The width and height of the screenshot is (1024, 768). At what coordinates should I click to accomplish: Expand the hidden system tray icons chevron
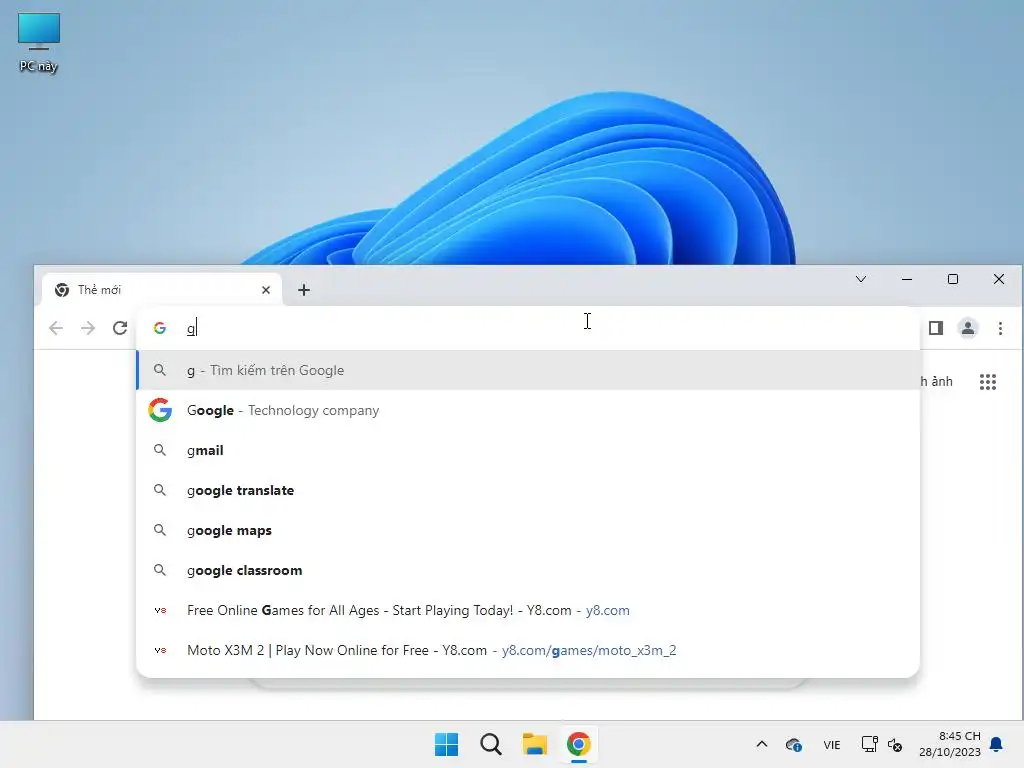click(761, 744)
